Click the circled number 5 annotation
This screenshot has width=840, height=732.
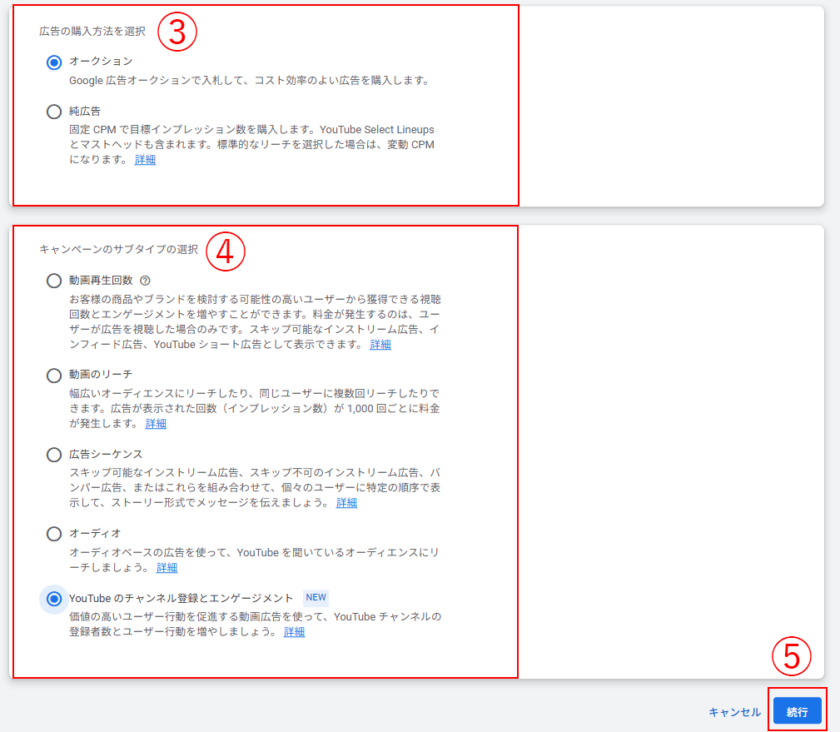coord(791,656)
